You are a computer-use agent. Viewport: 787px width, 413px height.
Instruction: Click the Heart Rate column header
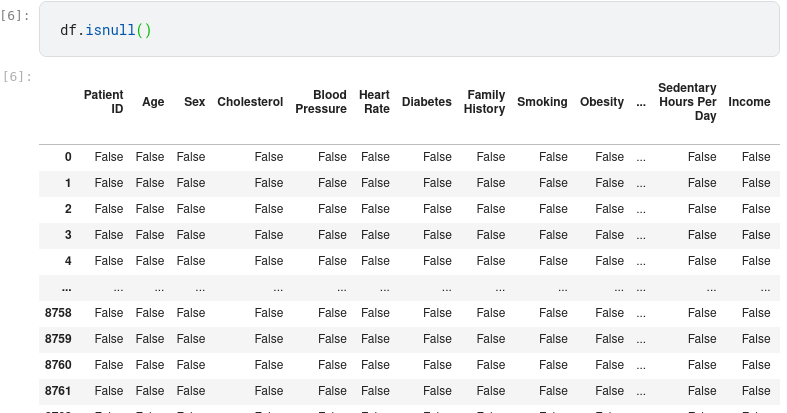point(374,102)
